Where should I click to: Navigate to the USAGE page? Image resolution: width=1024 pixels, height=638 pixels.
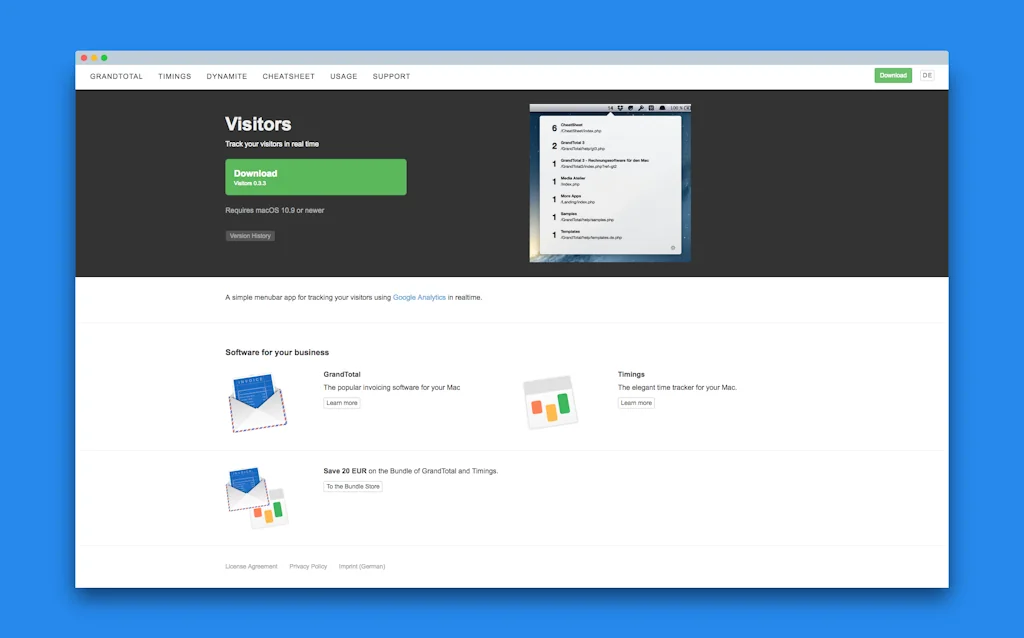coord(344,76)
